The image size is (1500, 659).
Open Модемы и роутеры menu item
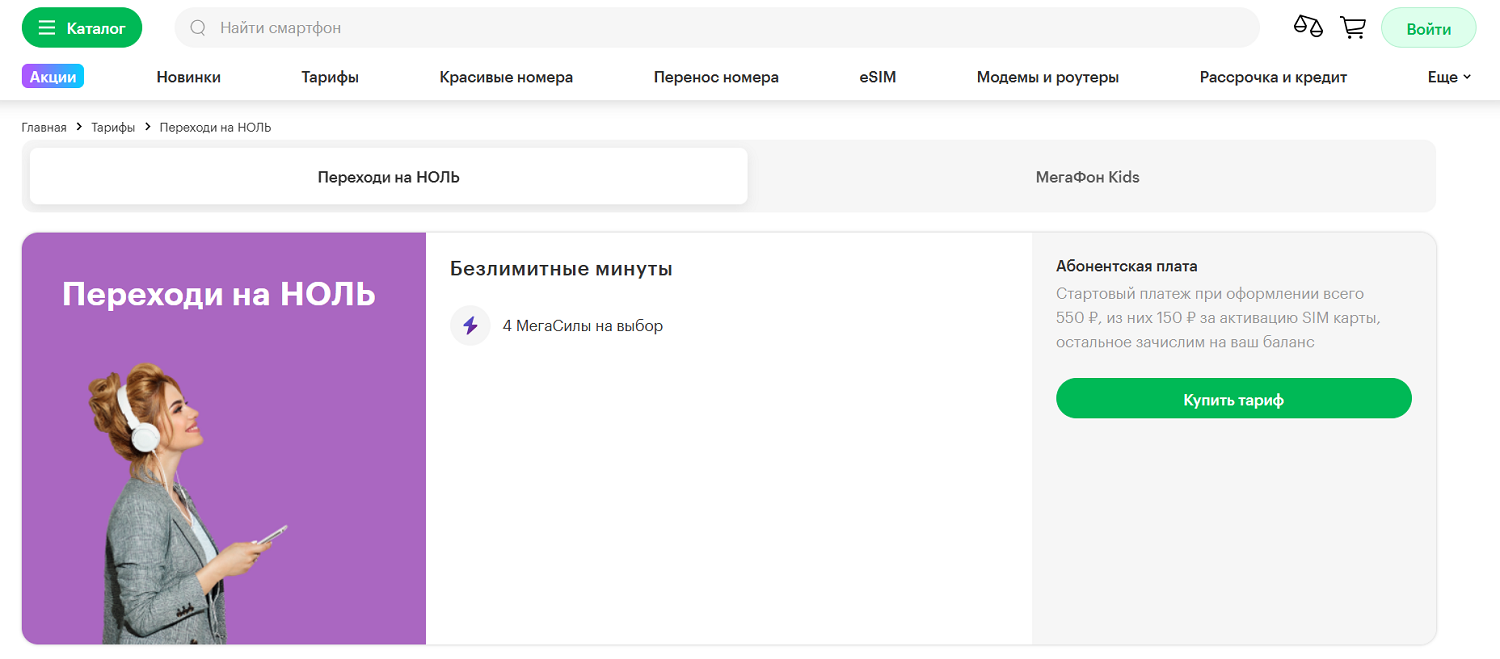coord(1048,77)
